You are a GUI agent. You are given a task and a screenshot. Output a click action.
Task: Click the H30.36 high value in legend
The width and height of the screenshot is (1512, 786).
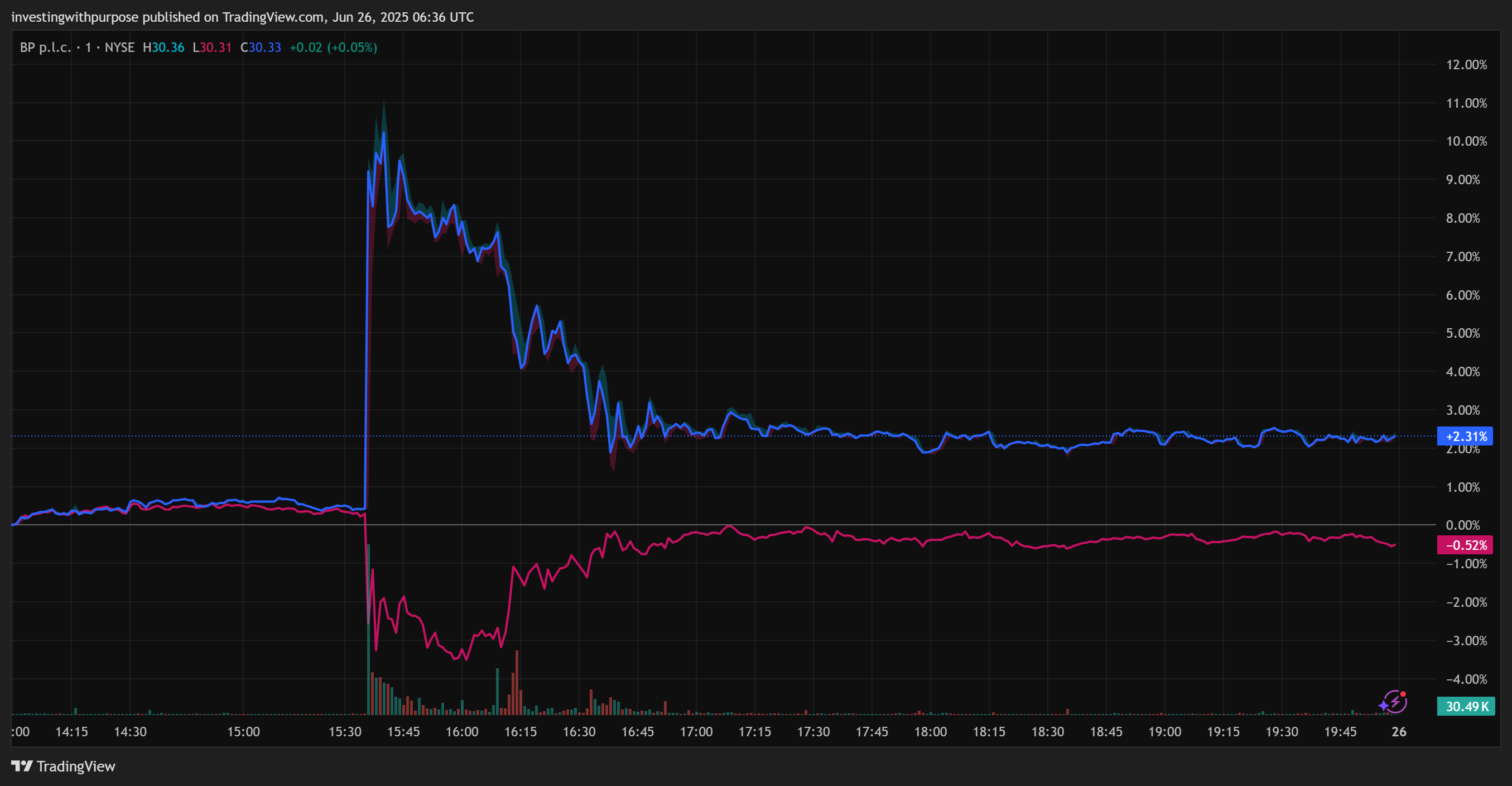point(164,47)
